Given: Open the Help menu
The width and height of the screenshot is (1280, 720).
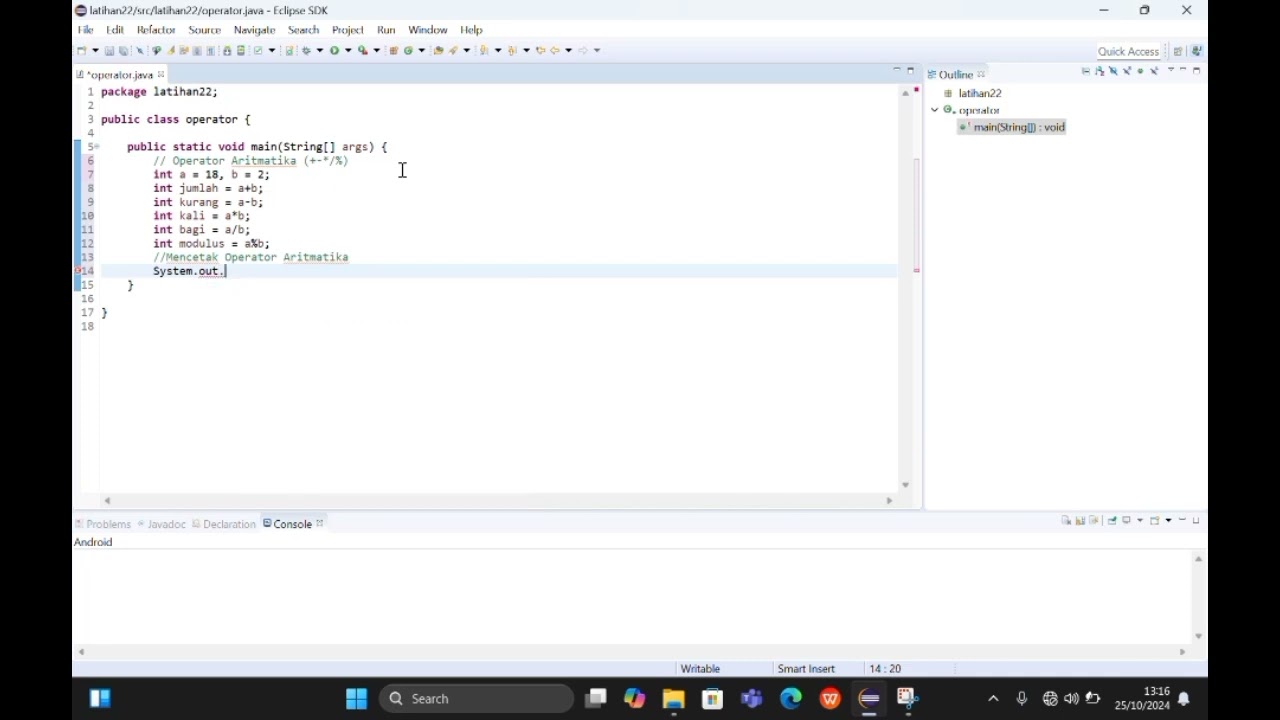Looking at the screenshot, I should [x=471, y=30].
